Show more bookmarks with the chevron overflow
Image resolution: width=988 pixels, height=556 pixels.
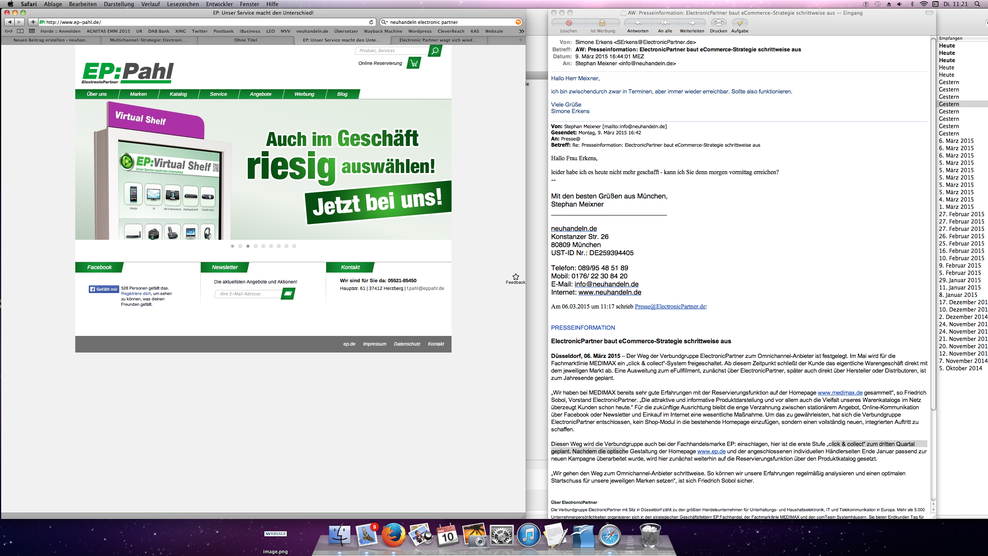coord(521,31)
